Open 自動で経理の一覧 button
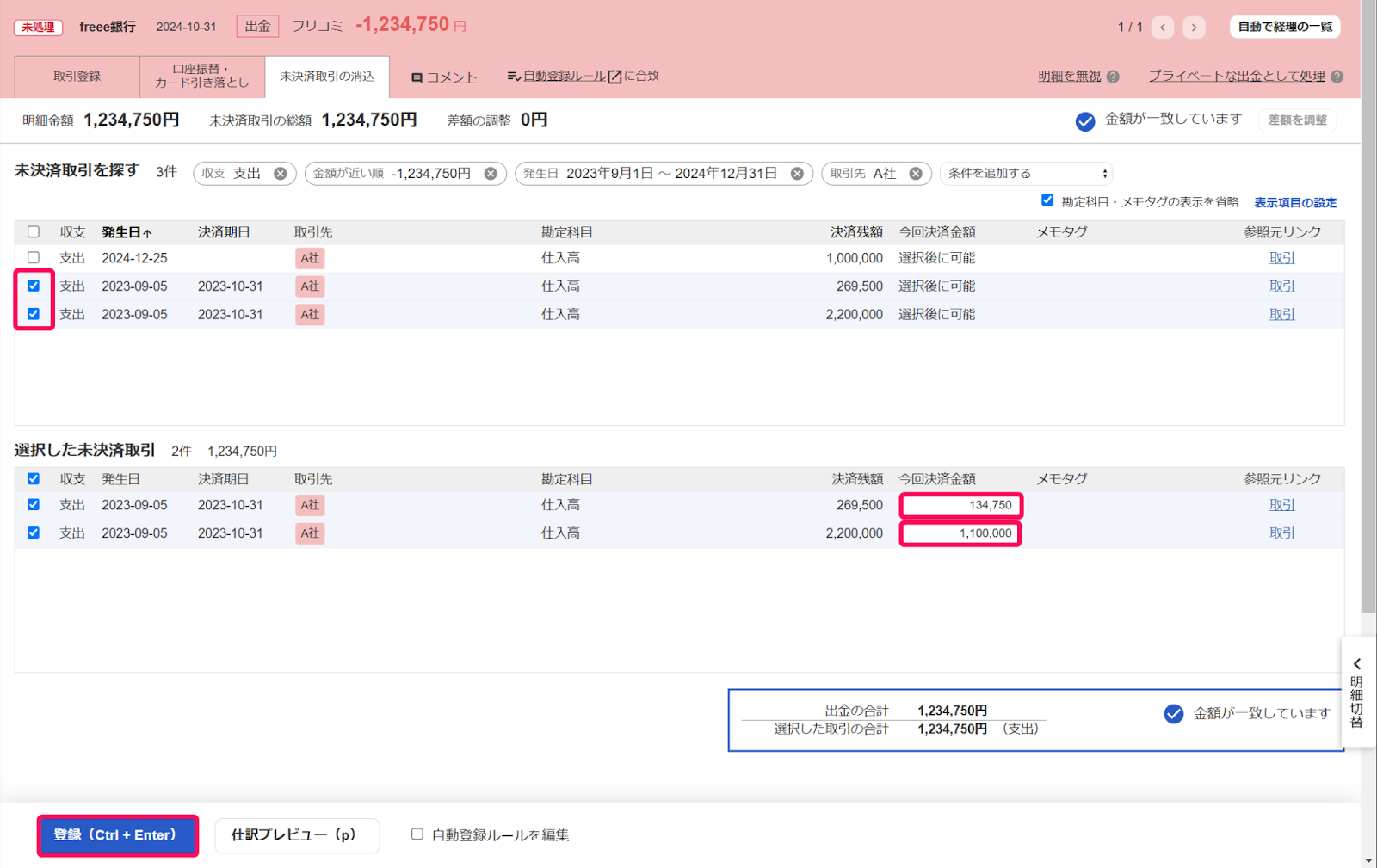The width and height of the screenshot is (1377, 868). tap(1285, 27)
